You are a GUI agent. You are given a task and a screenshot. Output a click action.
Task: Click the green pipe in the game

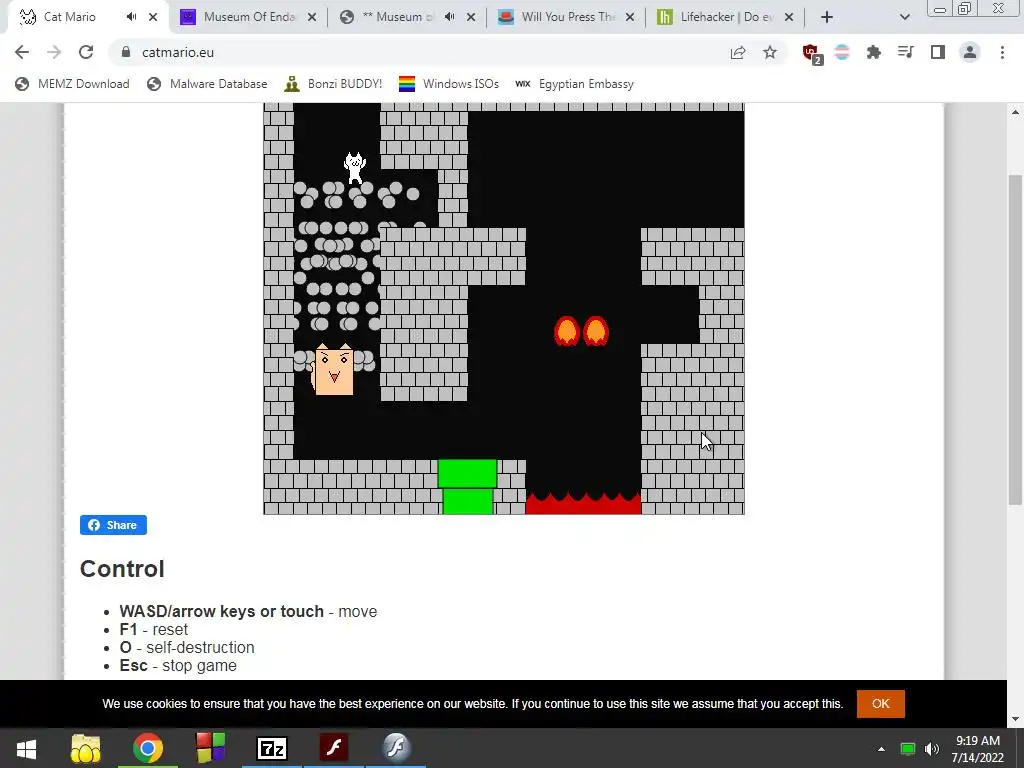(467, 487)
